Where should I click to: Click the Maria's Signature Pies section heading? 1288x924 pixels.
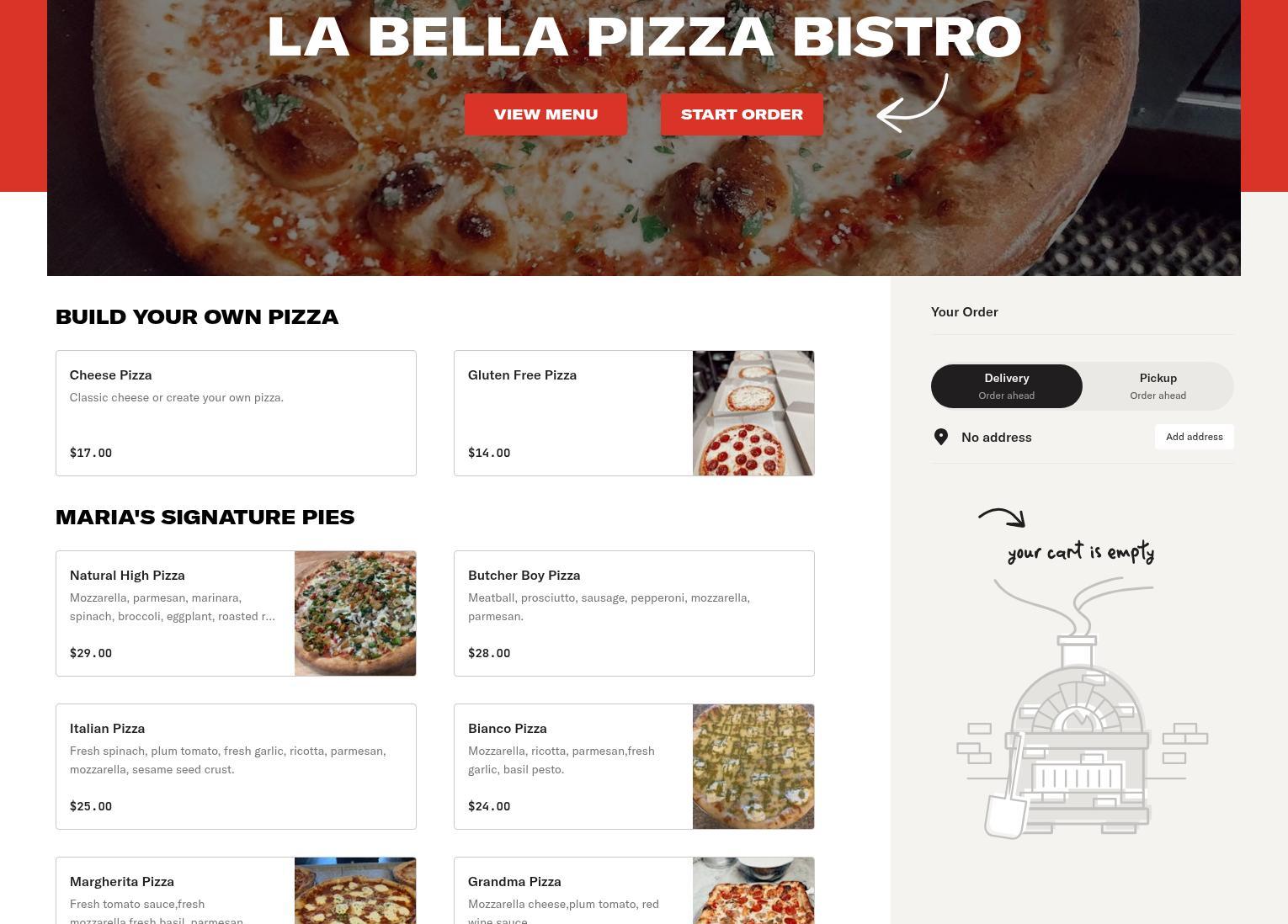(x=205, y=517)
